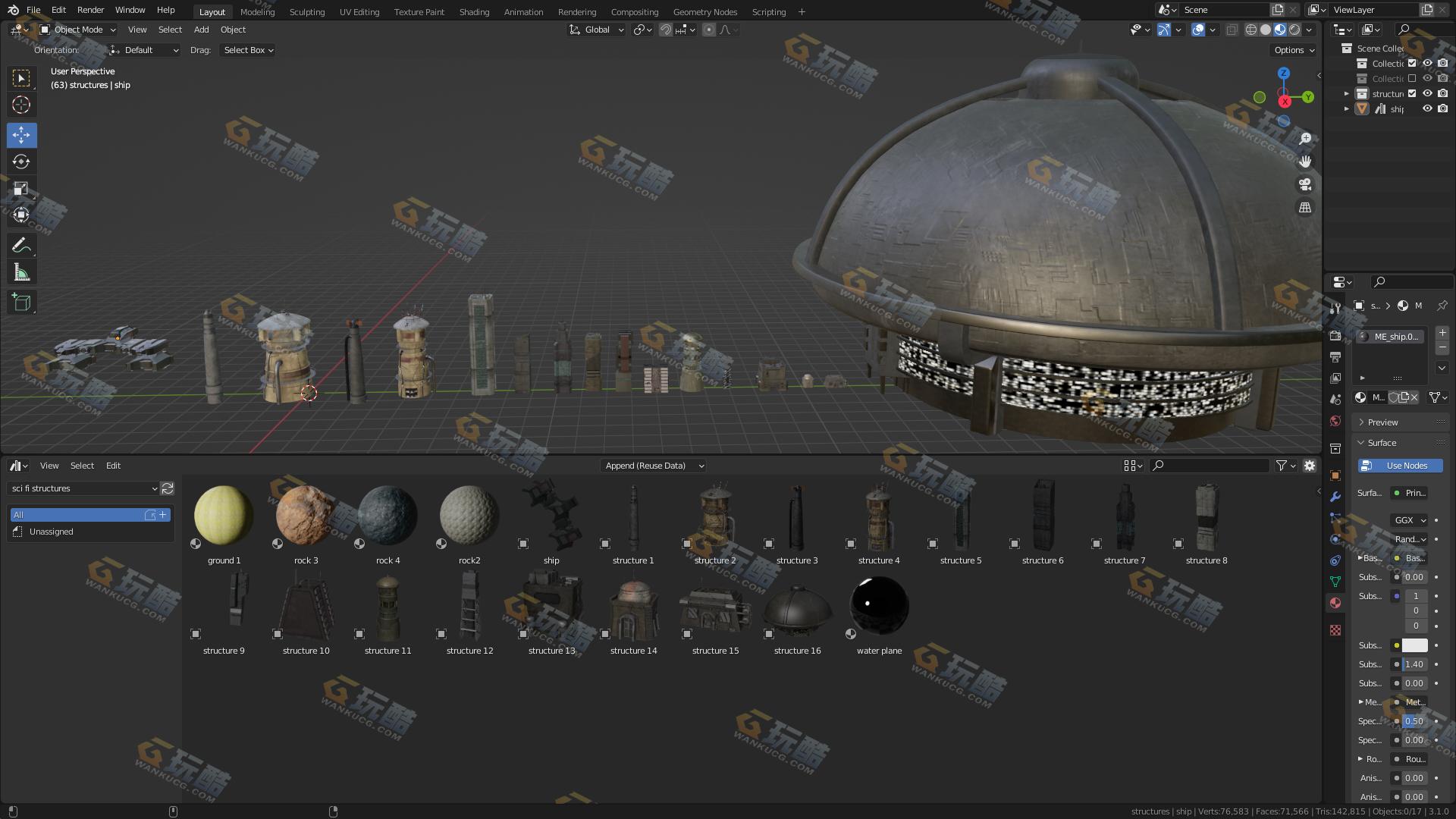Open the Render properties tab

click(1335, 335)
